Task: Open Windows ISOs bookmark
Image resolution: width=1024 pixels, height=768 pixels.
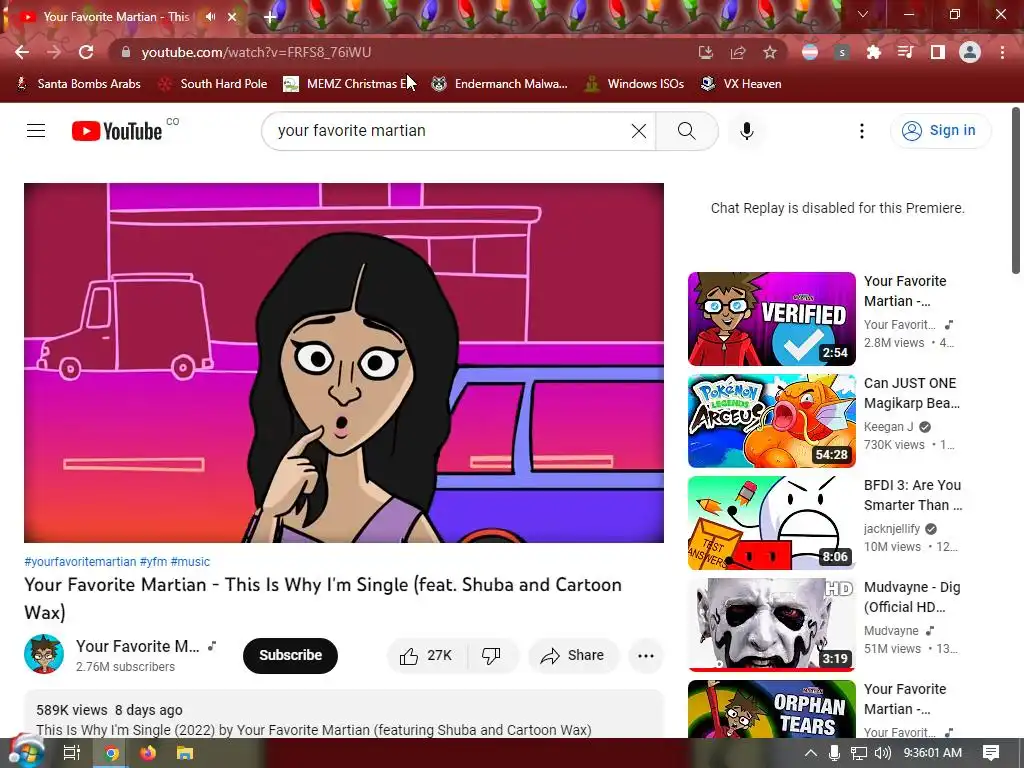Action: (x=635, y=84)
